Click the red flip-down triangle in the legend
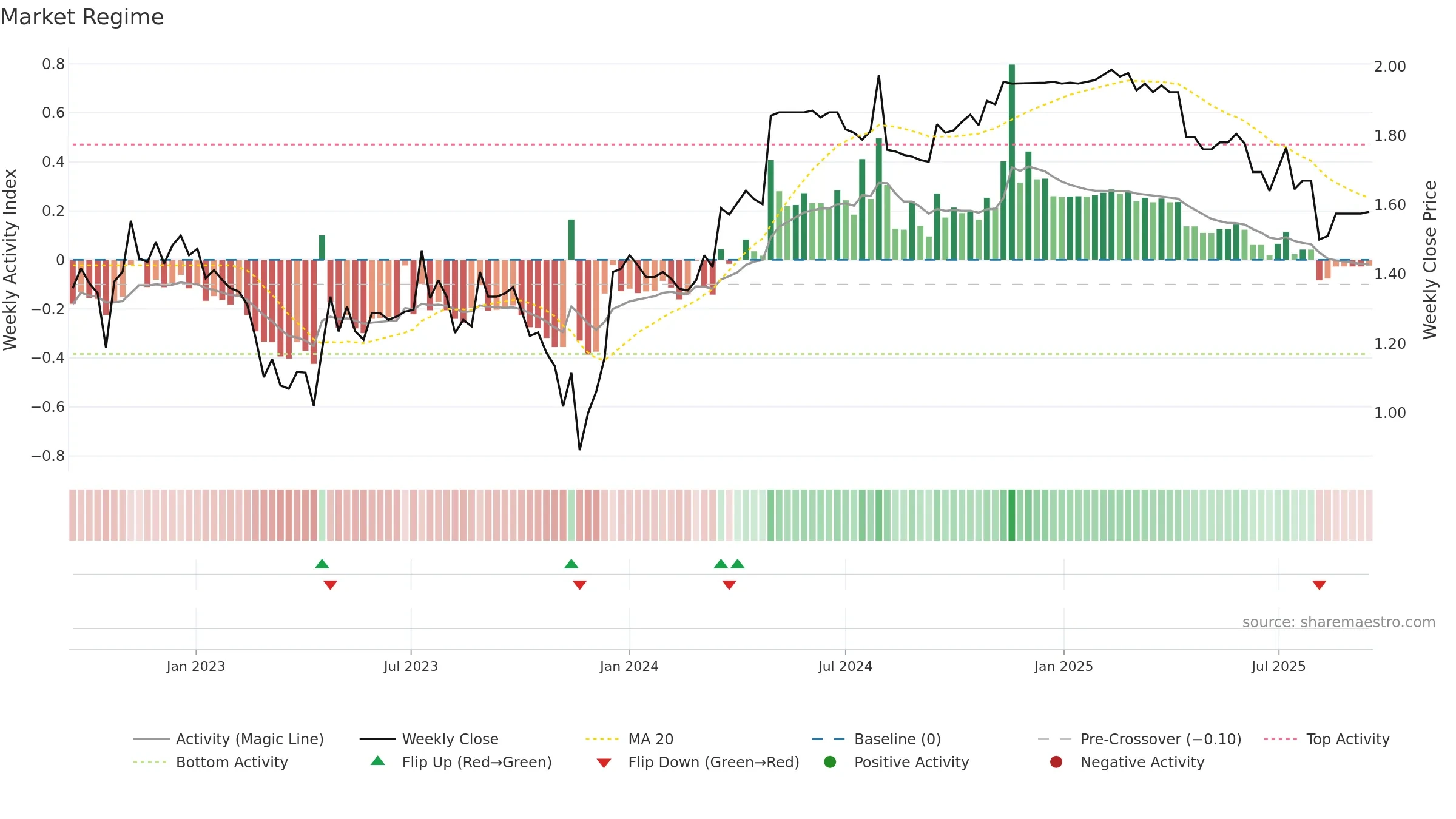The height and width of the screenshot is (819, 1456). (604, 763)
